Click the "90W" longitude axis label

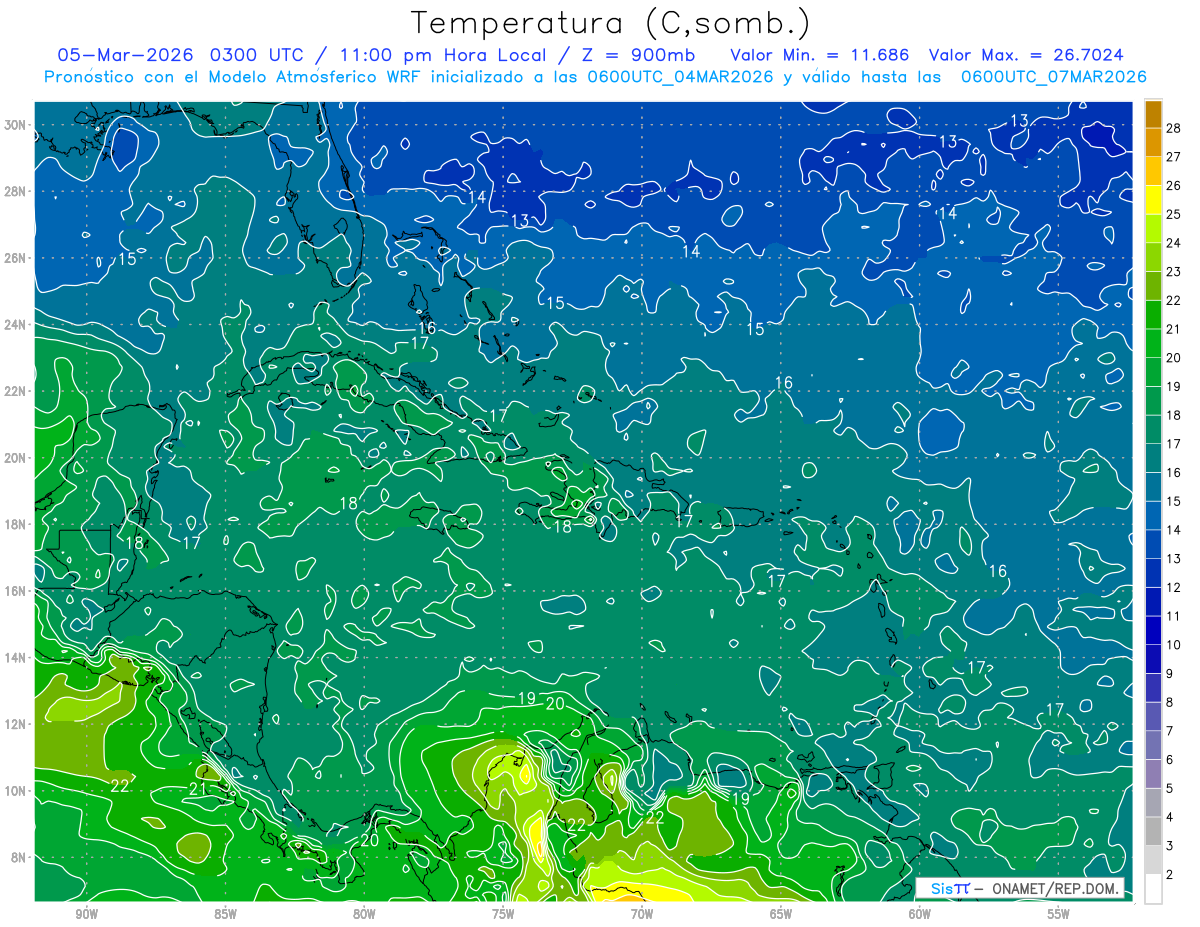tap(86, 914)
